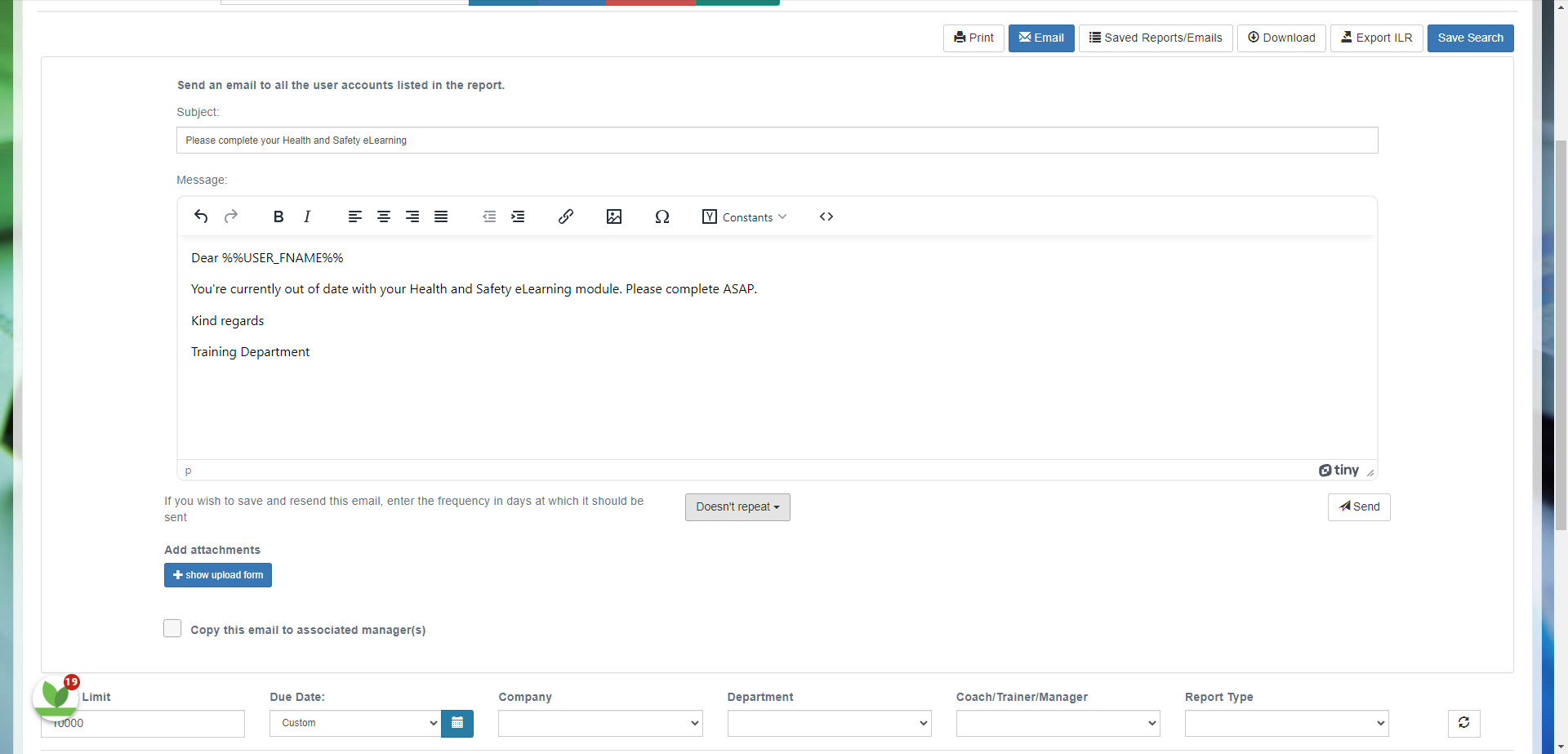Insert an image into the message
Image resolution: width=1568 pixels, height=754 pixels.
tap(614, 216)
